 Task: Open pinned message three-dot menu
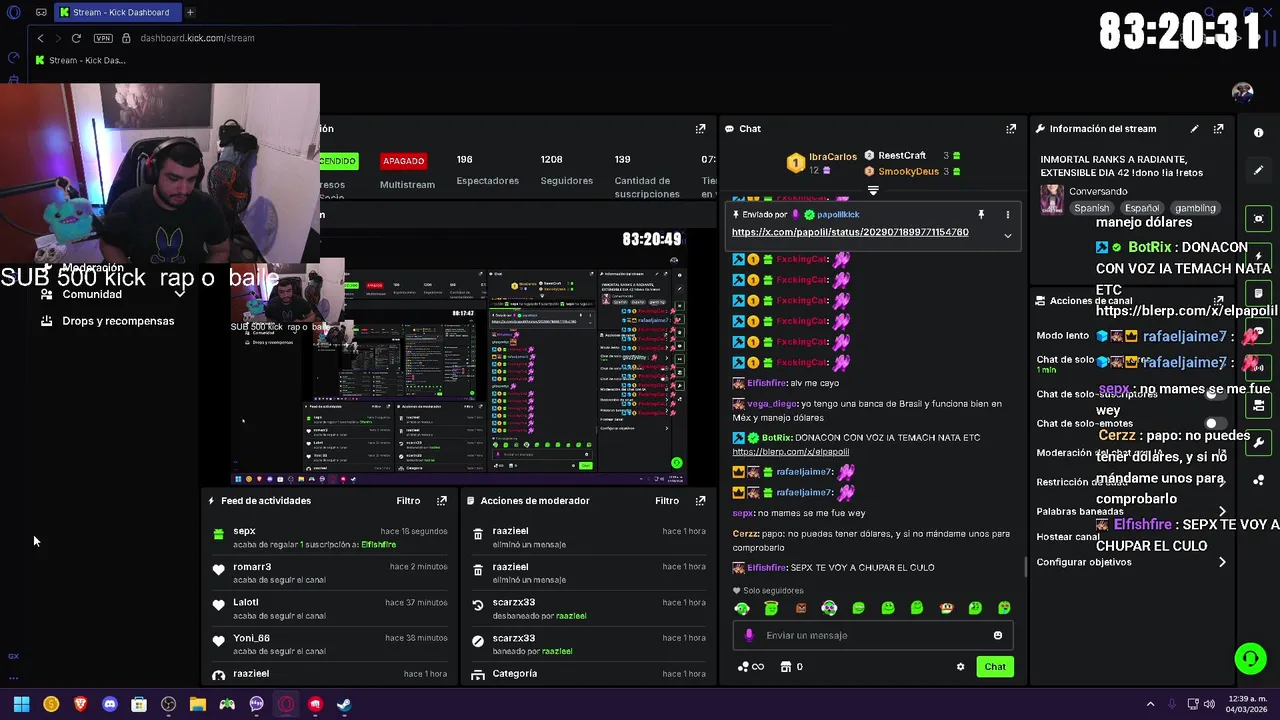pos(1007,214)
